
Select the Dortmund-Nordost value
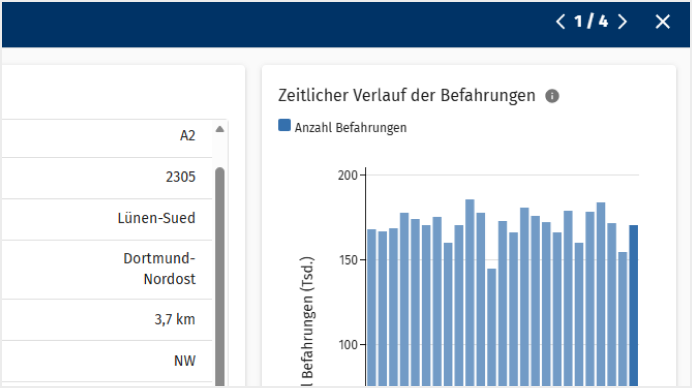click(x=159, y=269)
